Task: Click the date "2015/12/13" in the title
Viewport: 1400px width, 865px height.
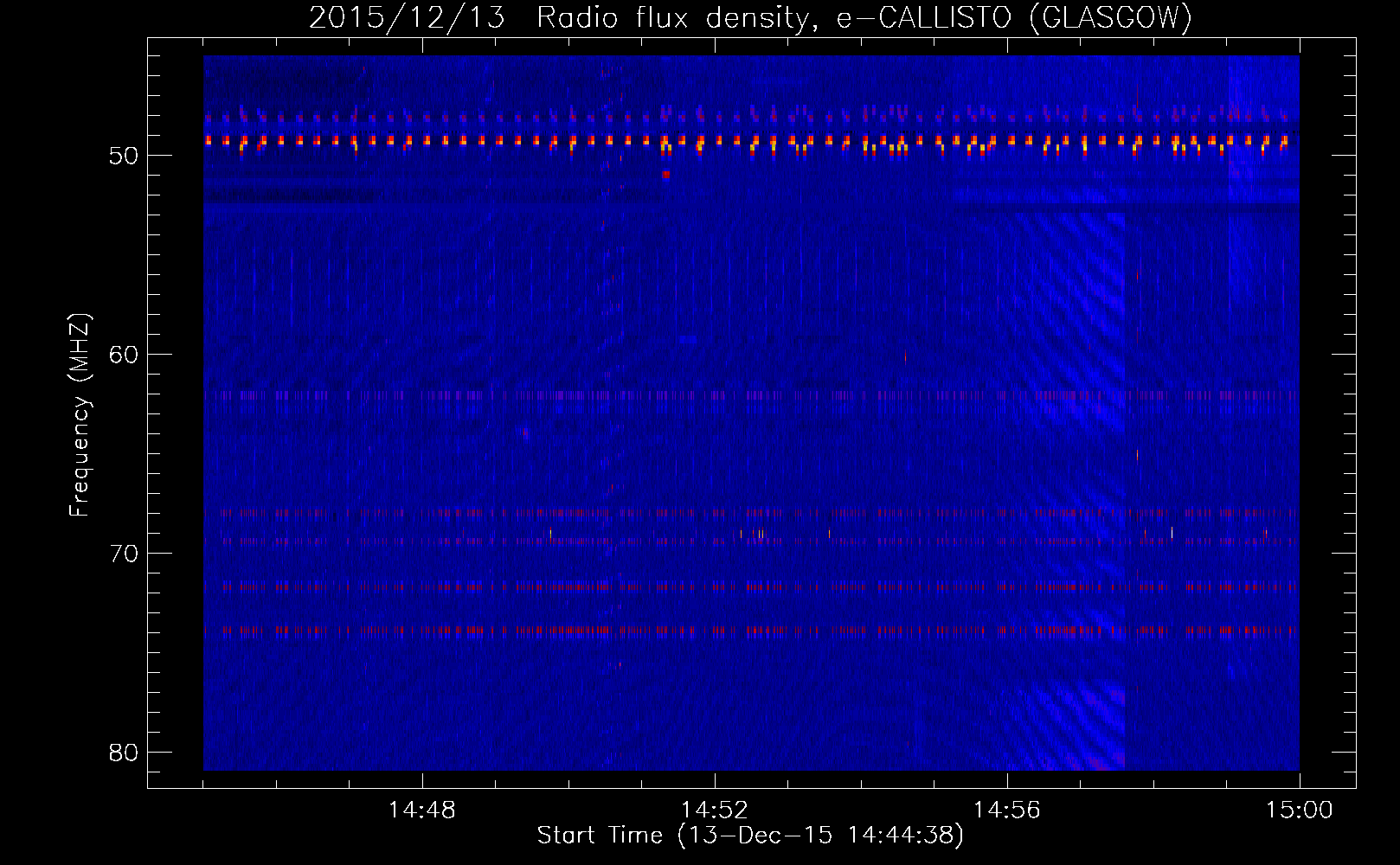Action: [407, 17]
